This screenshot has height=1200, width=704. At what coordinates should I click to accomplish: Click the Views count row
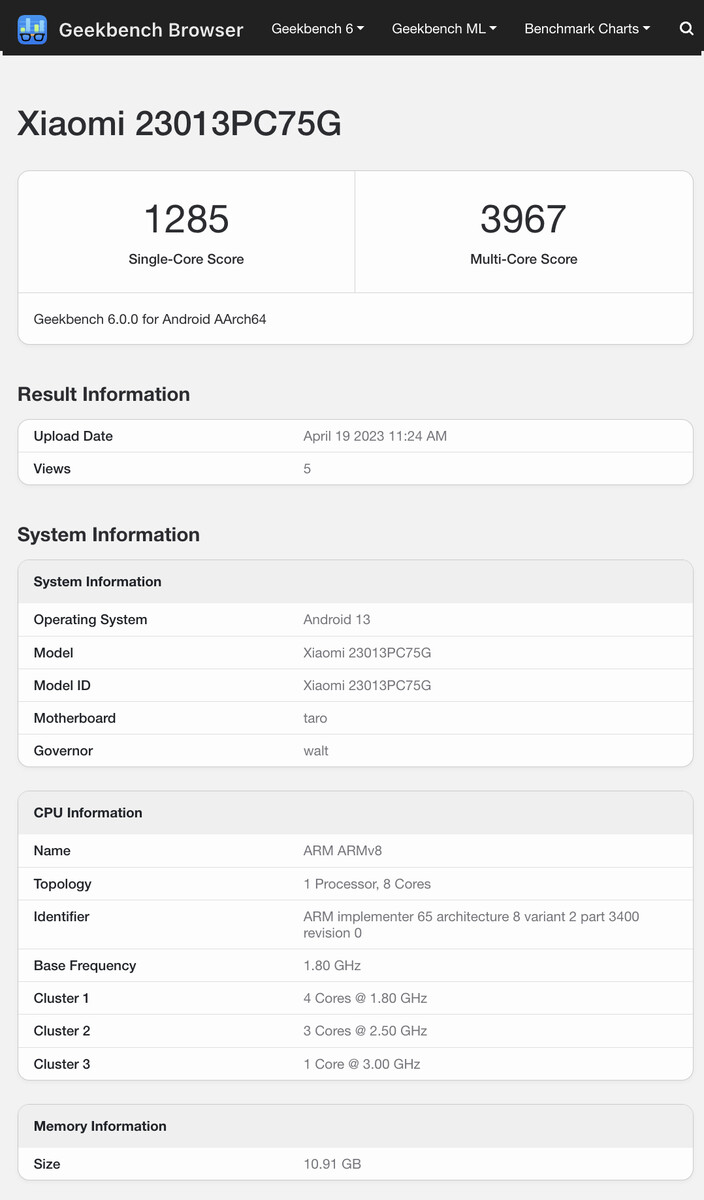point(355,468)
